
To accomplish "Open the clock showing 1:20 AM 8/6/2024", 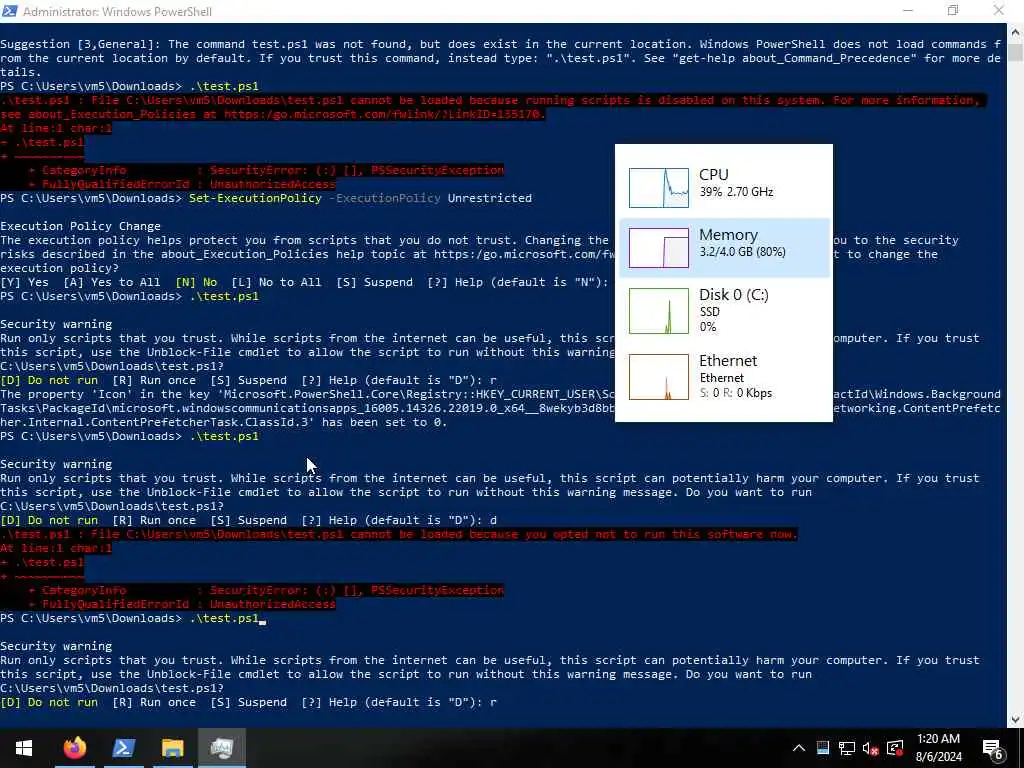I will coord(938,748).
